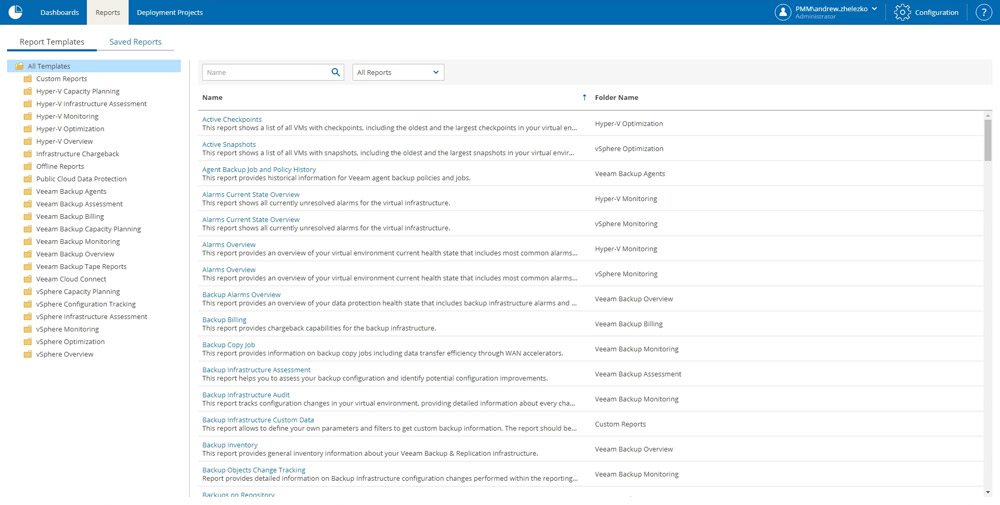
Task: Click the Custom Reports folder icon
Action: [x=28, y=79]
